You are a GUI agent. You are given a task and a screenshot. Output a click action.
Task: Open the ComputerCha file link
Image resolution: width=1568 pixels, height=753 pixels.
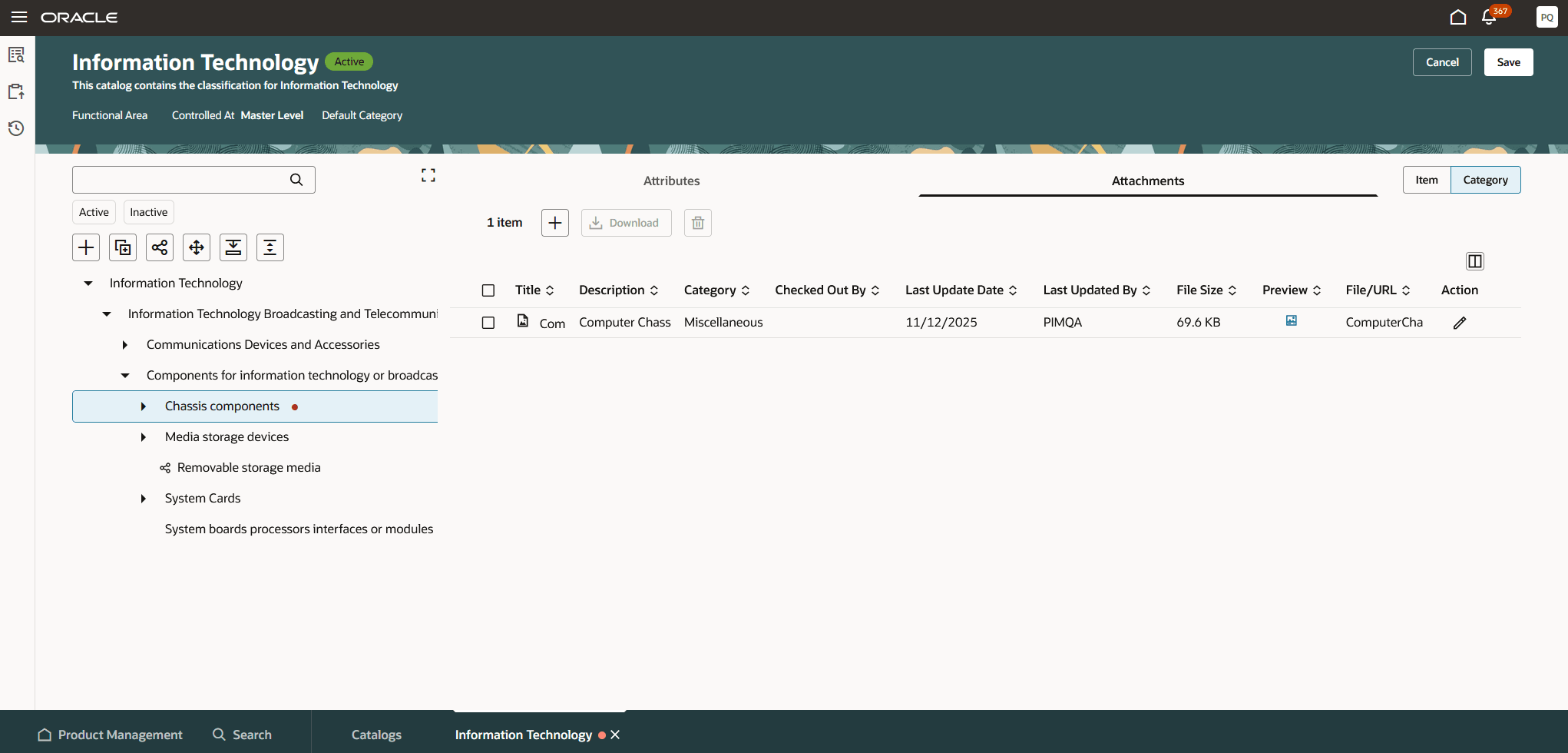1384,323
